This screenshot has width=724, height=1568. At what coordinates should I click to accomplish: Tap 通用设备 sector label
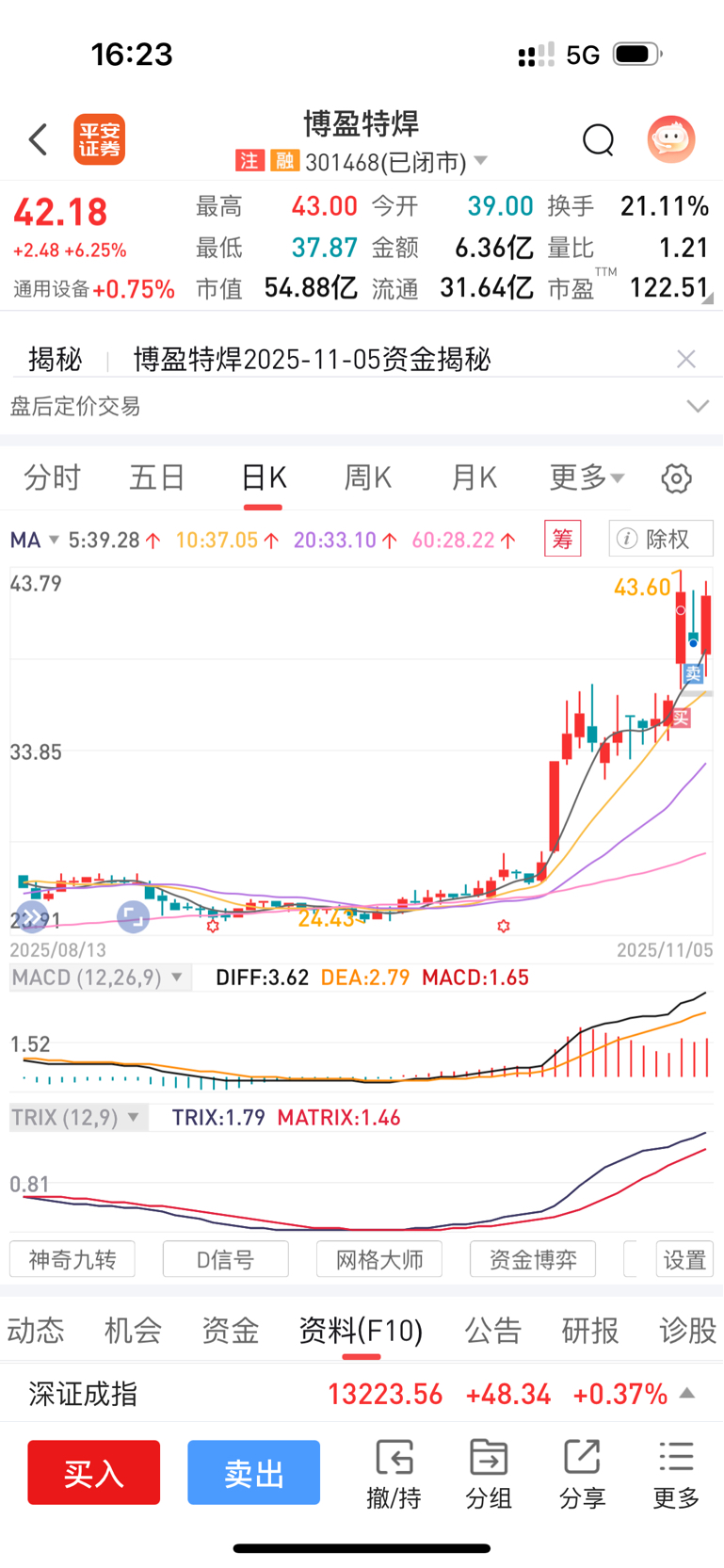coord(51,289)
